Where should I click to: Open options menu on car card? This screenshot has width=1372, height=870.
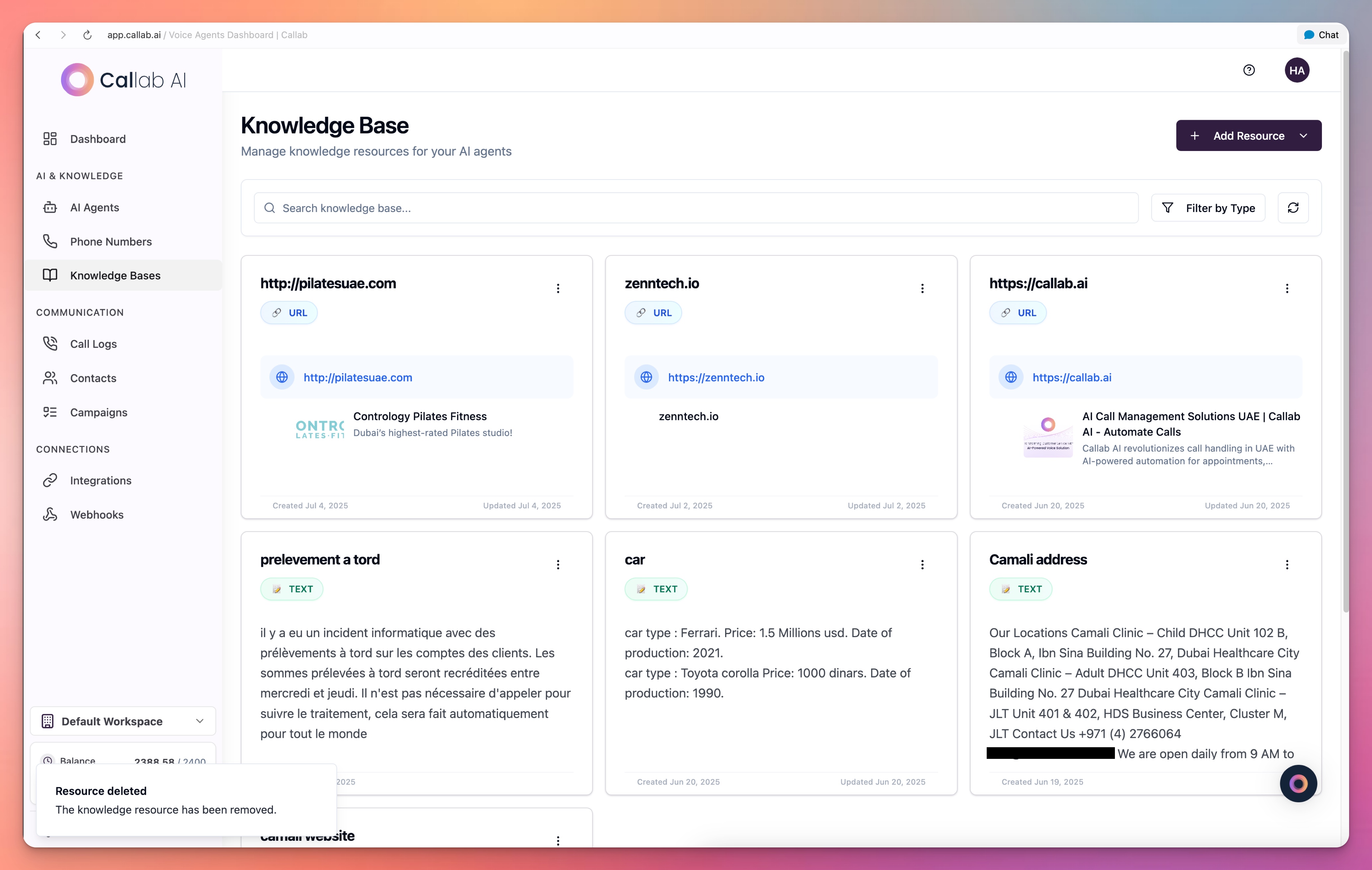click(922, 565)
